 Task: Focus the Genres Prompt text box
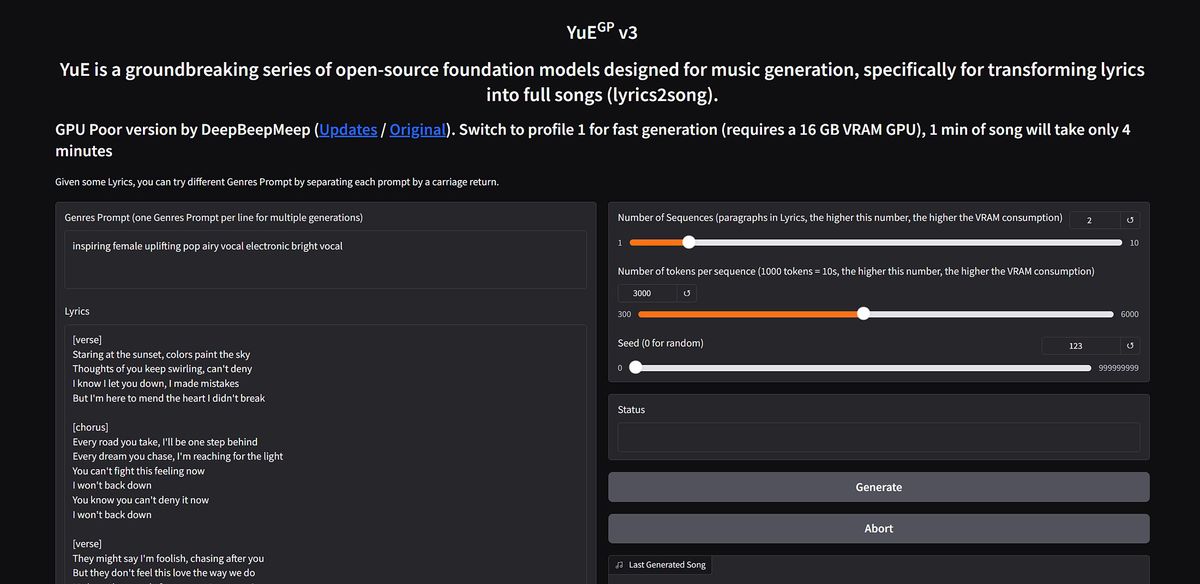[x=325, y=260]
